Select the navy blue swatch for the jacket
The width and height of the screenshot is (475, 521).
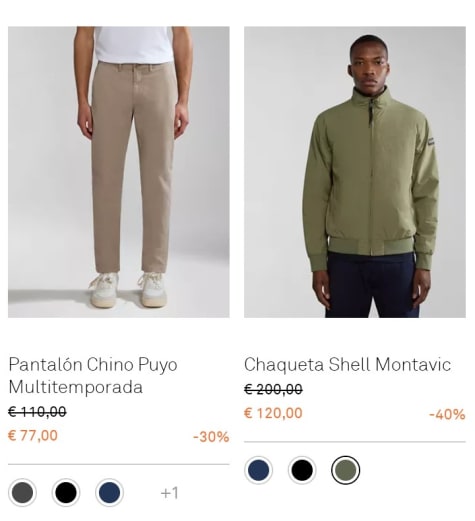pos(259,470)
